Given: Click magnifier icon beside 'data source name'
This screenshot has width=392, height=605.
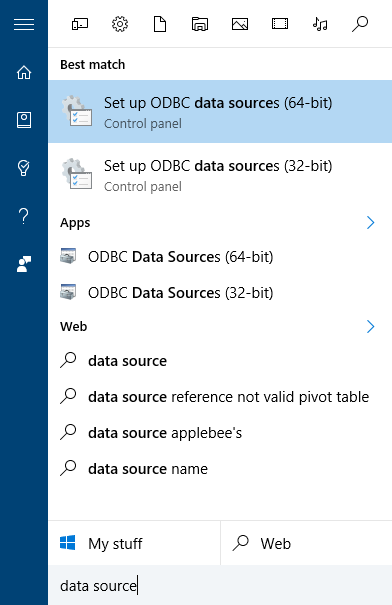Looking at the screenshot, I should tap(68, 468).
